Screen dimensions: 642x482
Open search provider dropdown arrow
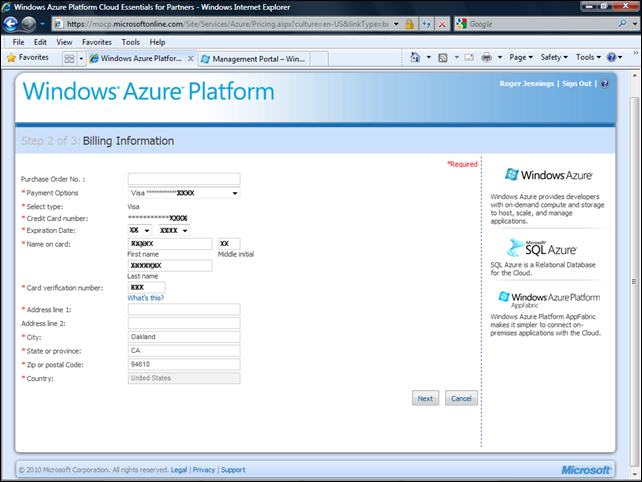click(x=635, y=24)
